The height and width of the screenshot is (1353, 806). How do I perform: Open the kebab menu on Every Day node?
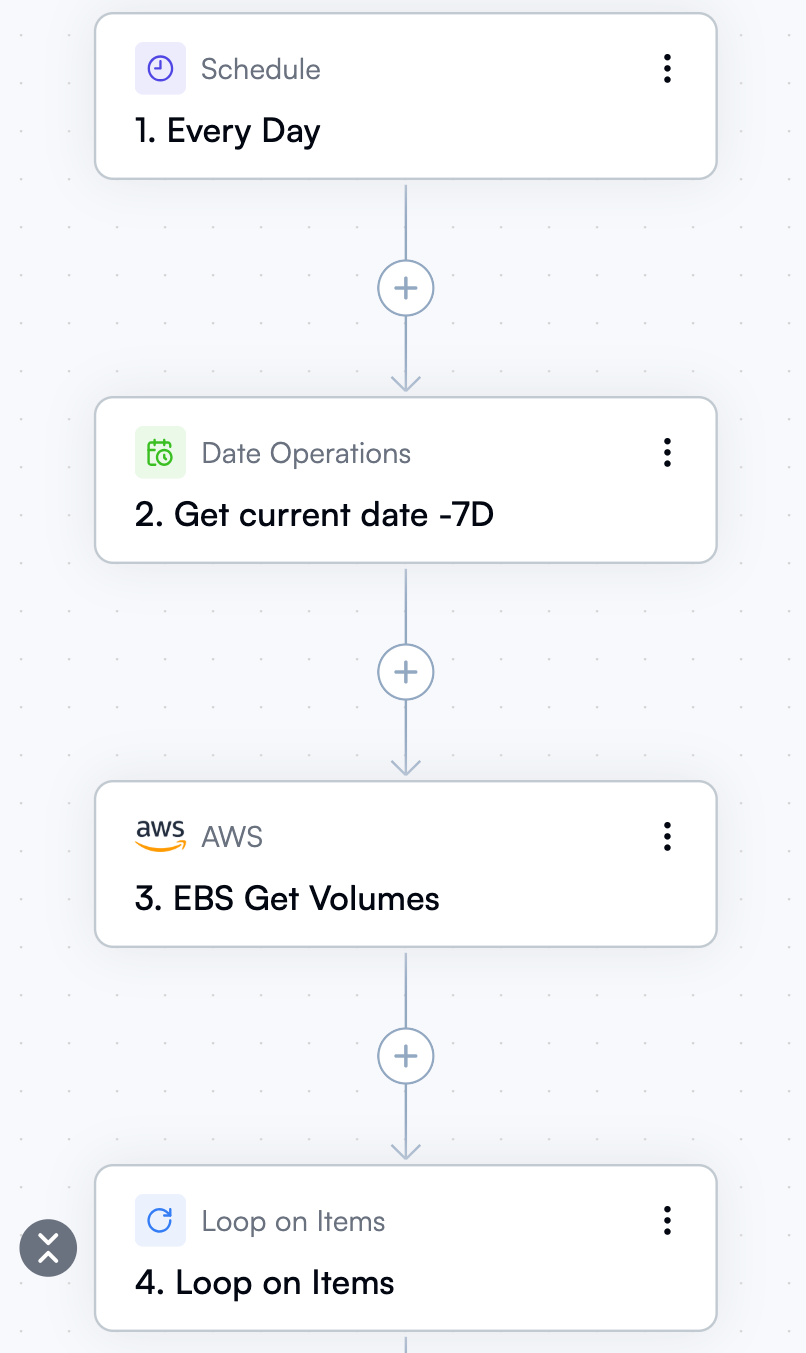[x=667, y=68]
